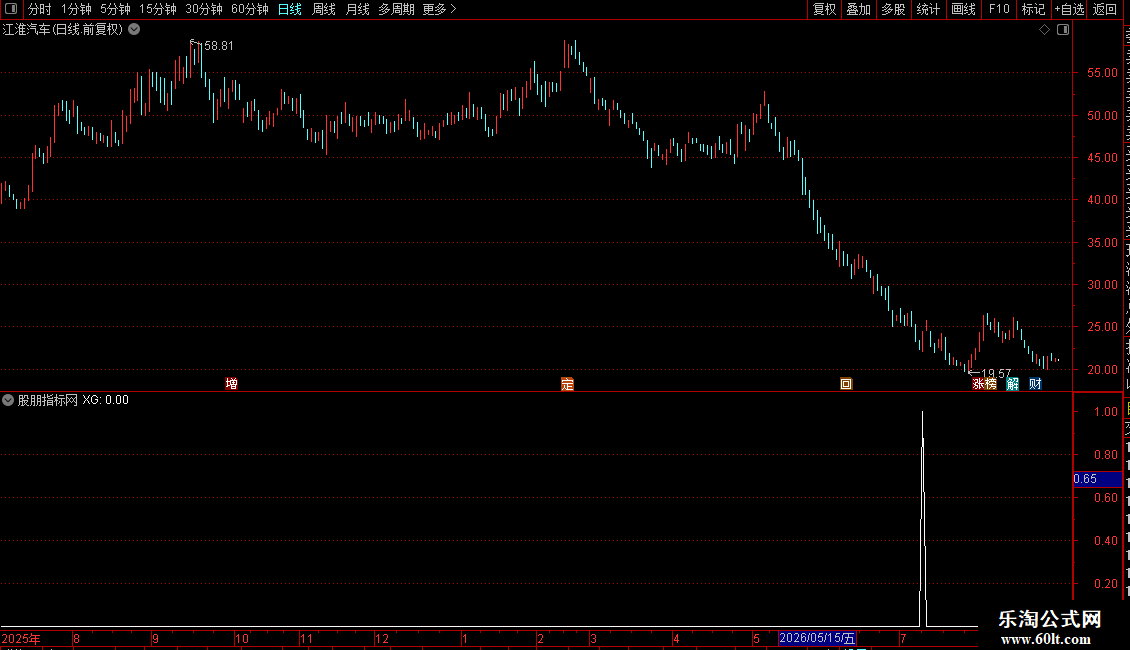The image size is (1130, 650).
Task: Open dropdown beside 江淮汽车 chart title
Action: coord(134,30)
